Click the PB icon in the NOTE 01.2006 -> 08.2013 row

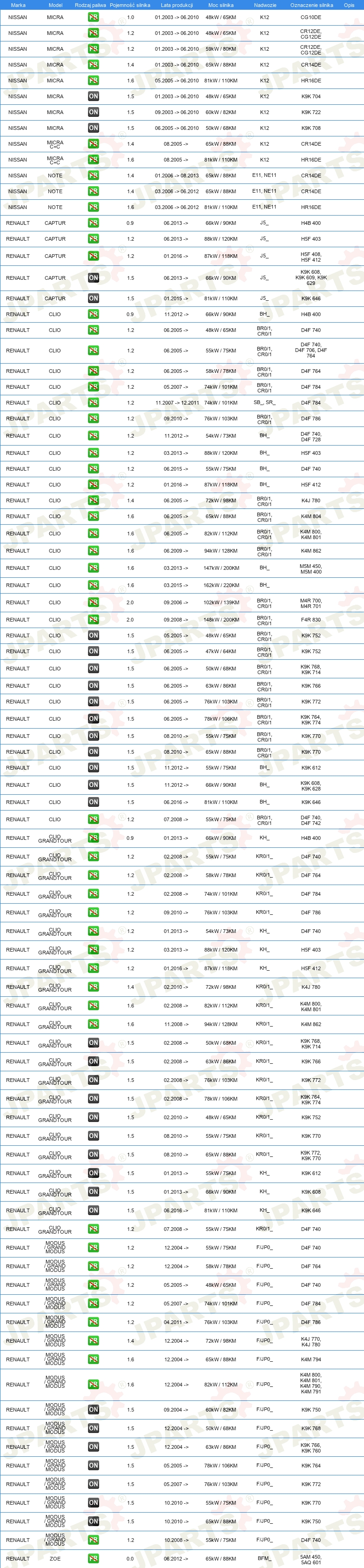[93, 176]
